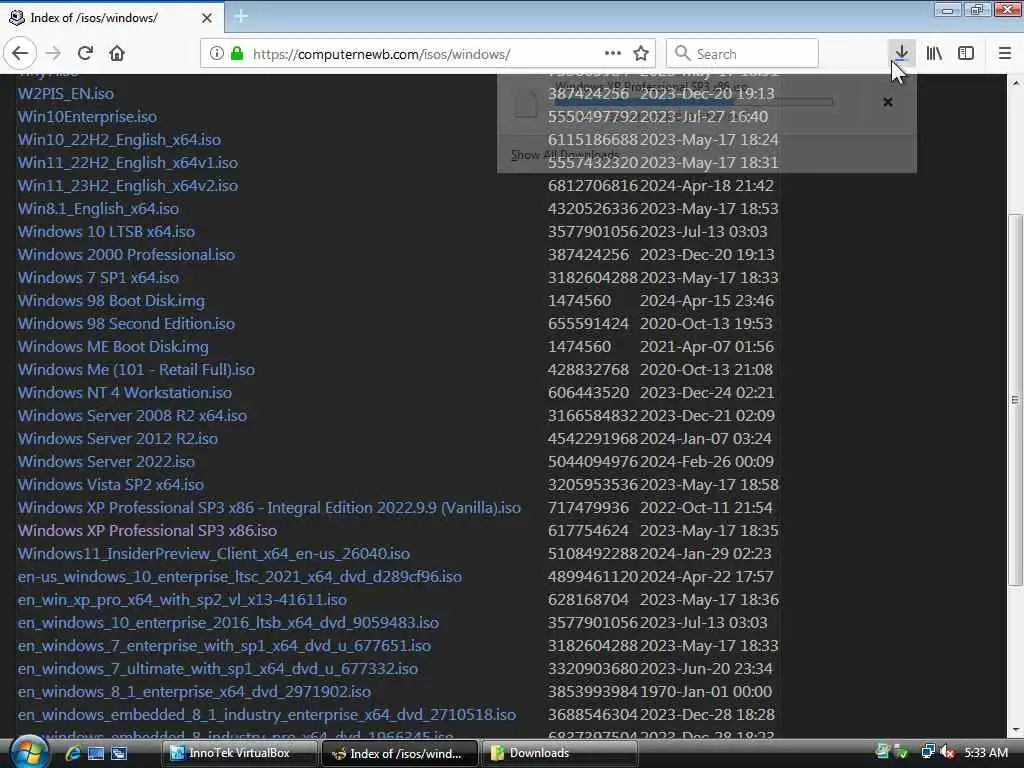Screen dimensions: 1024x768
Task: Click en_windows_10_enterprise_2016_ltsb iso link
Action: point(228,622)
